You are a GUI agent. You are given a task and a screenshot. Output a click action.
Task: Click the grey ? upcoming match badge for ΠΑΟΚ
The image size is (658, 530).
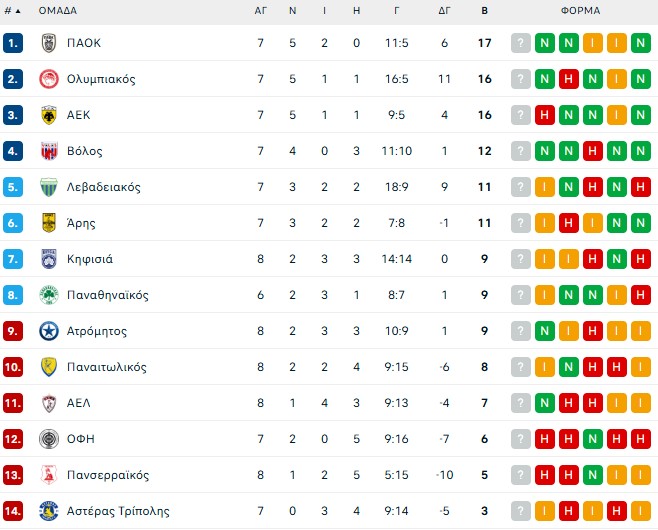pos(520,43)
